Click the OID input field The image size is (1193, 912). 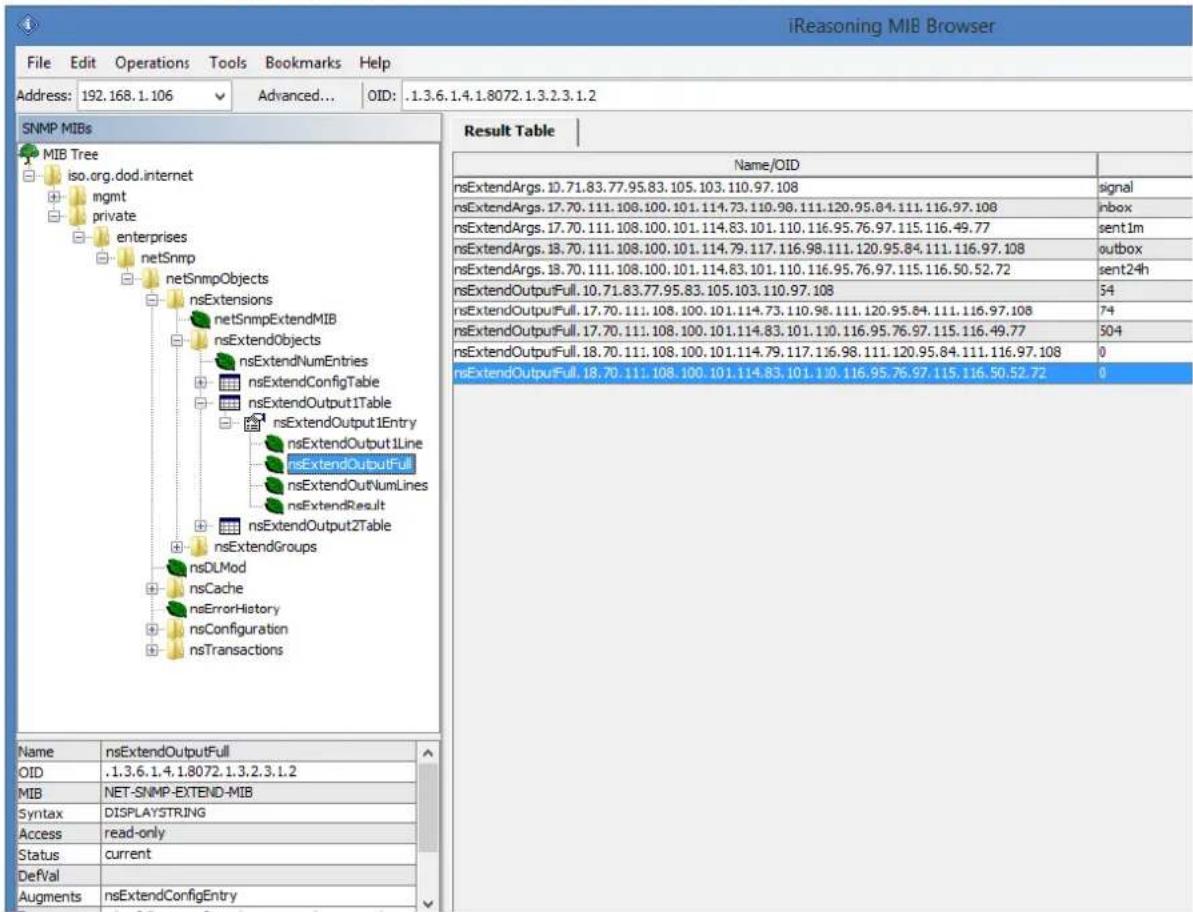point(797,96)
